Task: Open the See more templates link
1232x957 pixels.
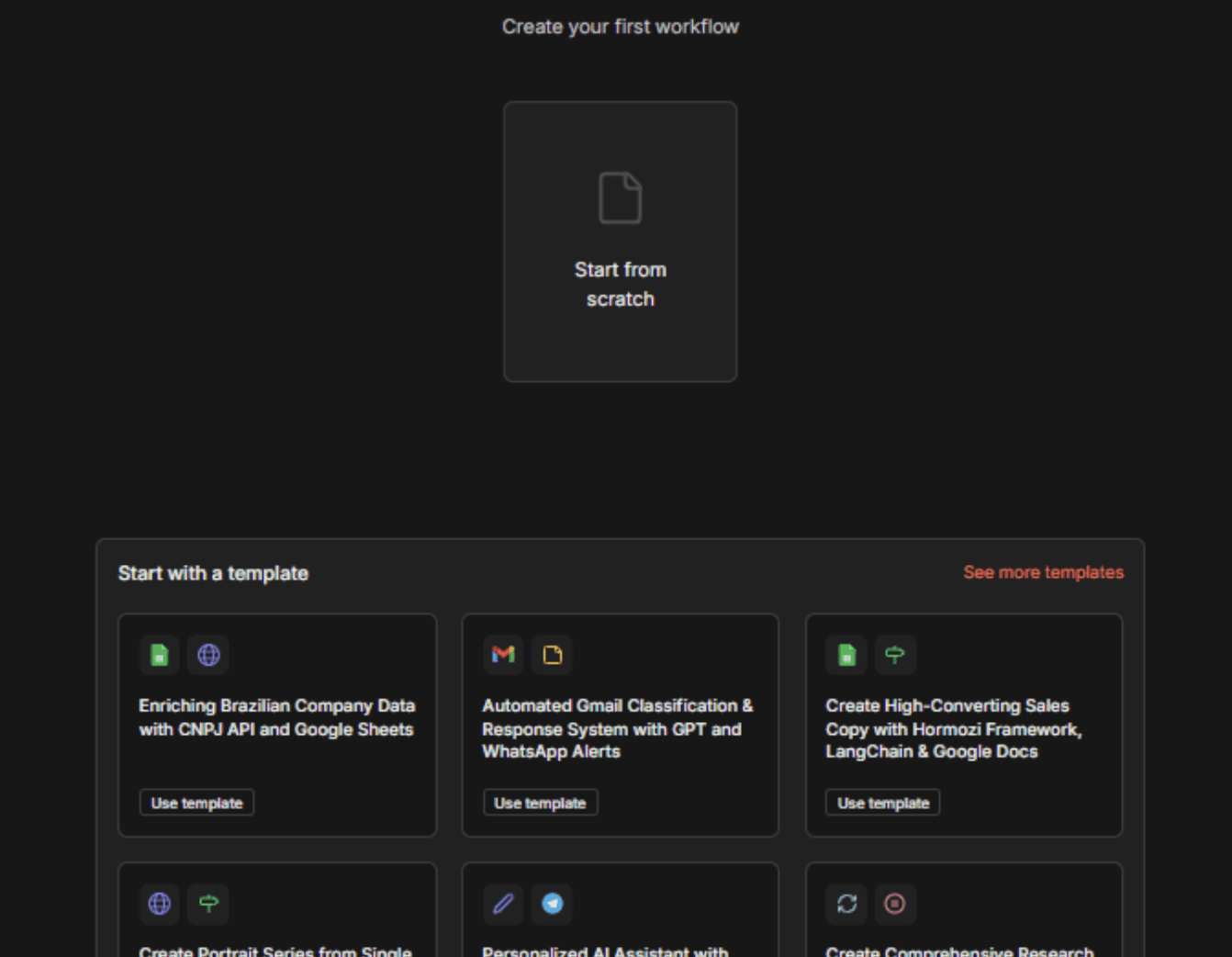Action: pyautogui.click(x=1043, y=572)
